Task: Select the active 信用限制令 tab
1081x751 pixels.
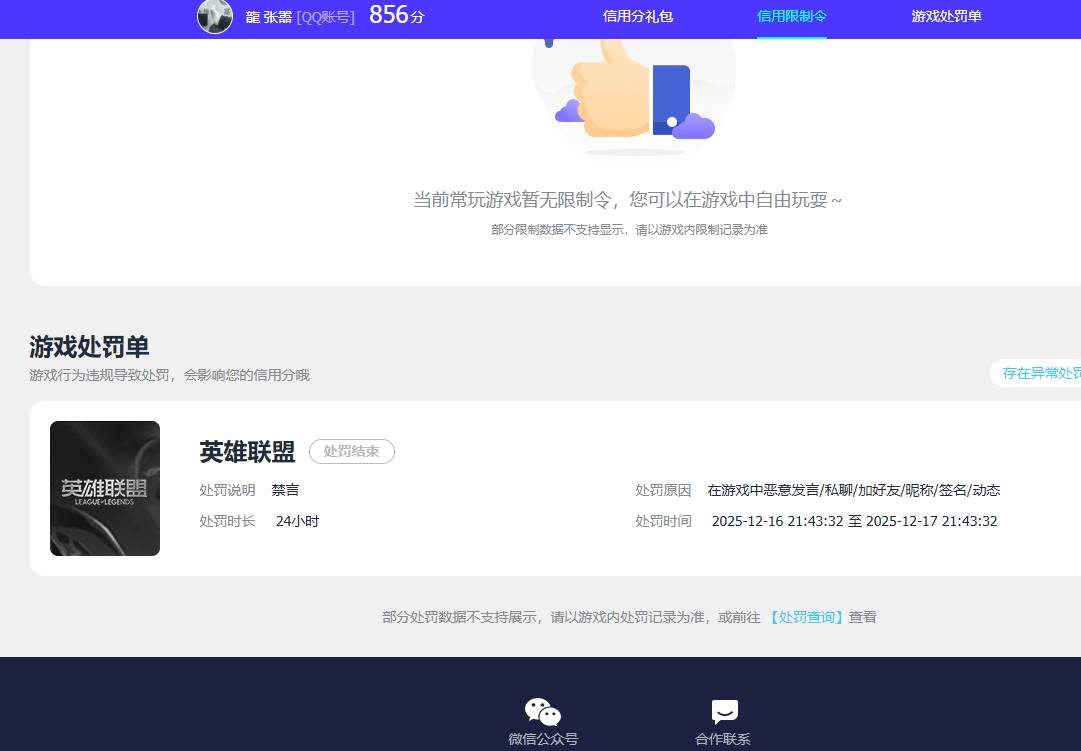Action: (791, 17)
